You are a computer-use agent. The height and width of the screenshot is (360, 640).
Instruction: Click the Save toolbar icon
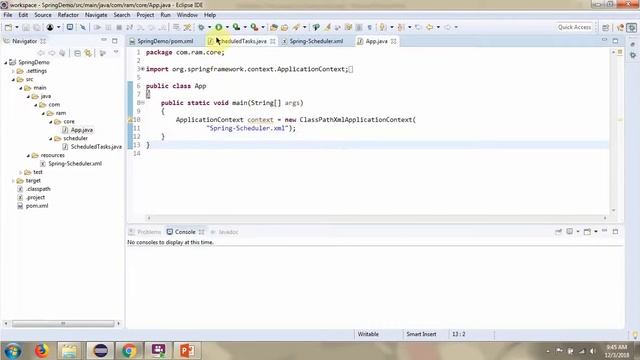[26, 27]
